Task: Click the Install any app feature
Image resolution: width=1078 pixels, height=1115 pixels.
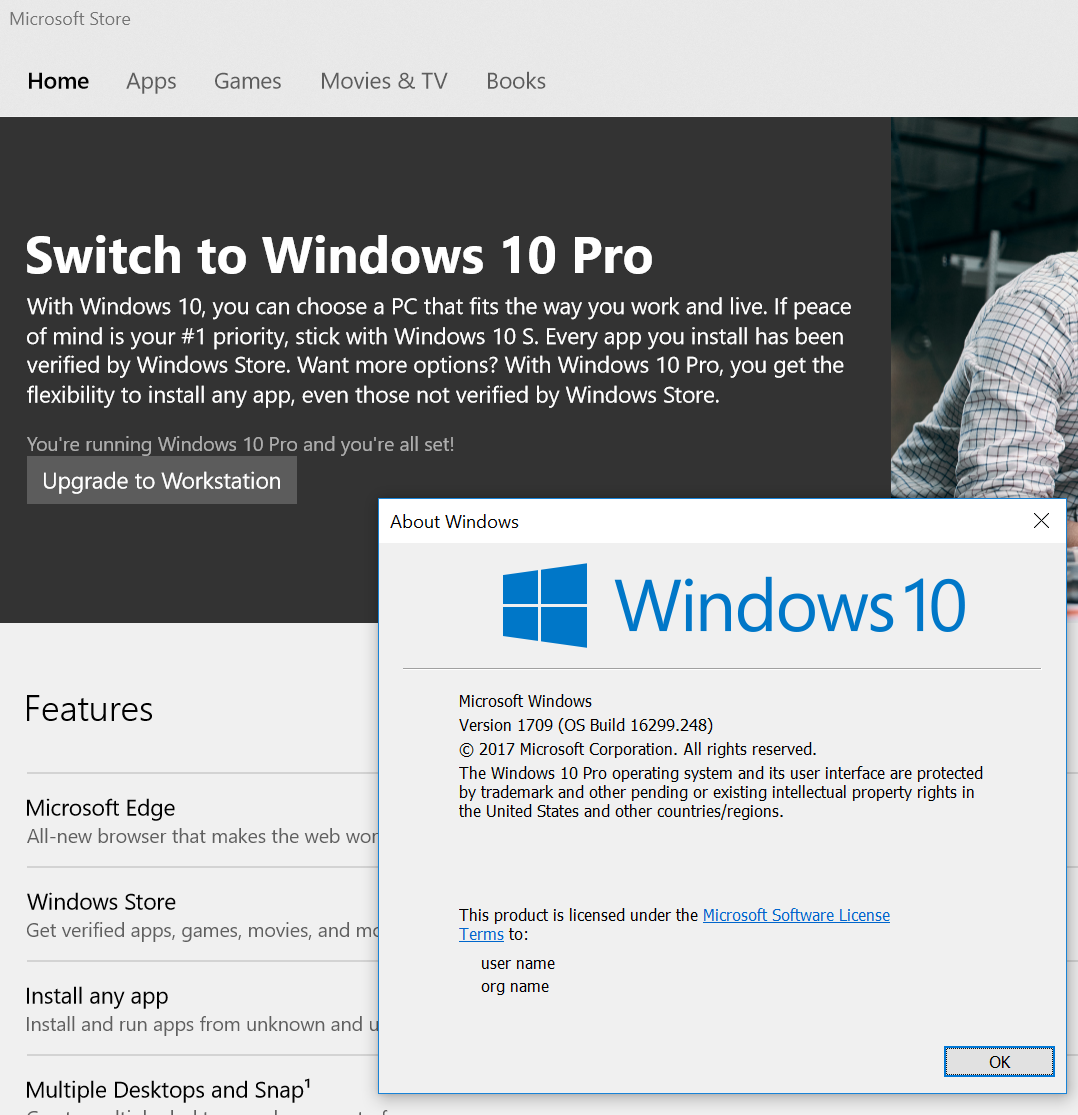Action: coord(97,996)
